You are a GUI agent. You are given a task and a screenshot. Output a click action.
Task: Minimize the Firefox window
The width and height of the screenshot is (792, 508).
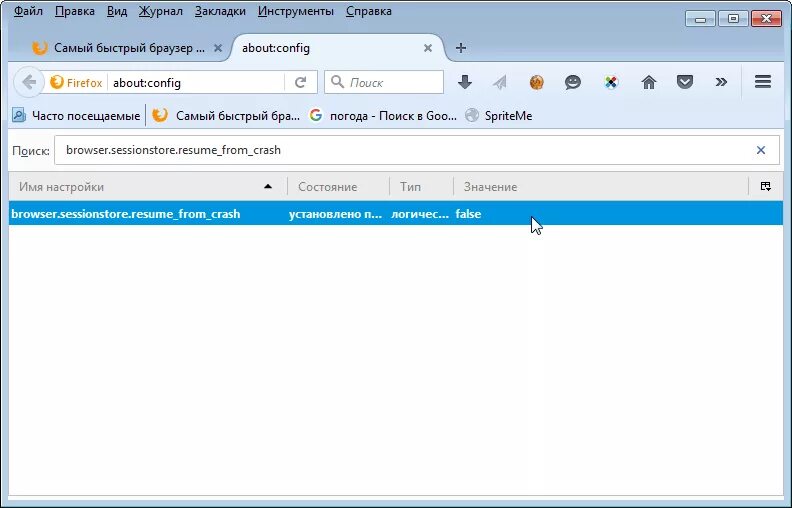[700, 19]
